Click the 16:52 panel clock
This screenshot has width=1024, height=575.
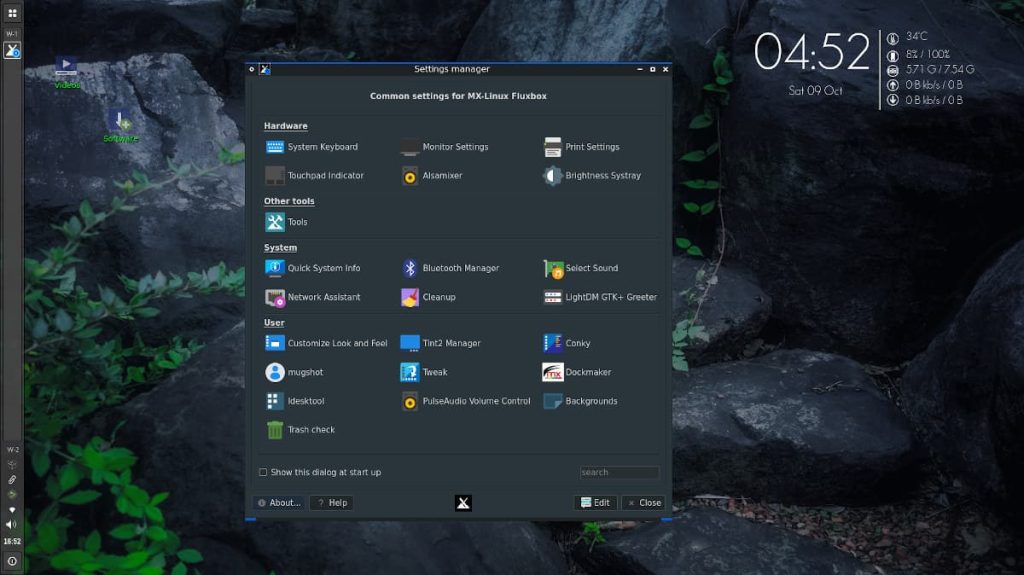pos(12,542)
